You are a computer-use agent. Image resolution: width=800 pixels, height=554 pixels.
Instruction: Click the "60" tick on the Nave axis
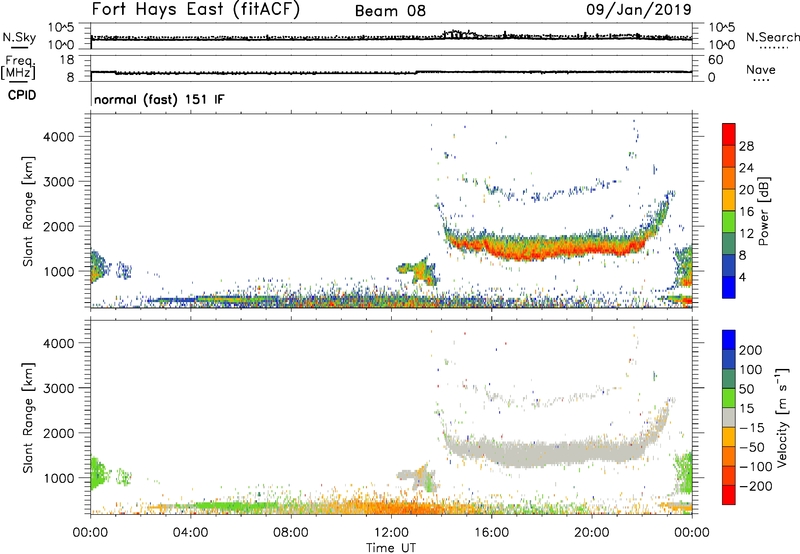[x=715, y=60]
